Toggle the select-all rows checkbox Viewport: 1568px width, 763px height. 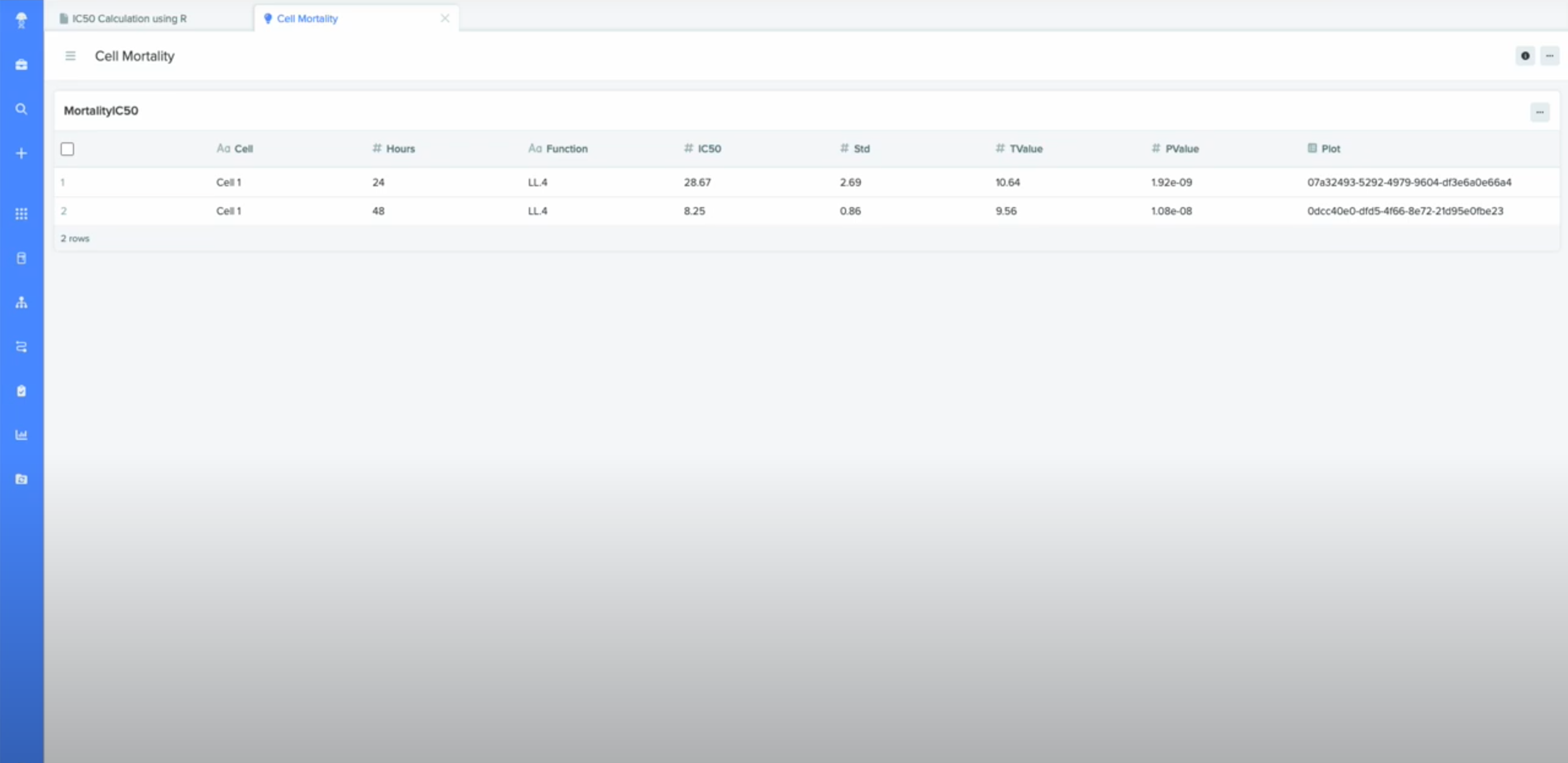pos(67,149)
